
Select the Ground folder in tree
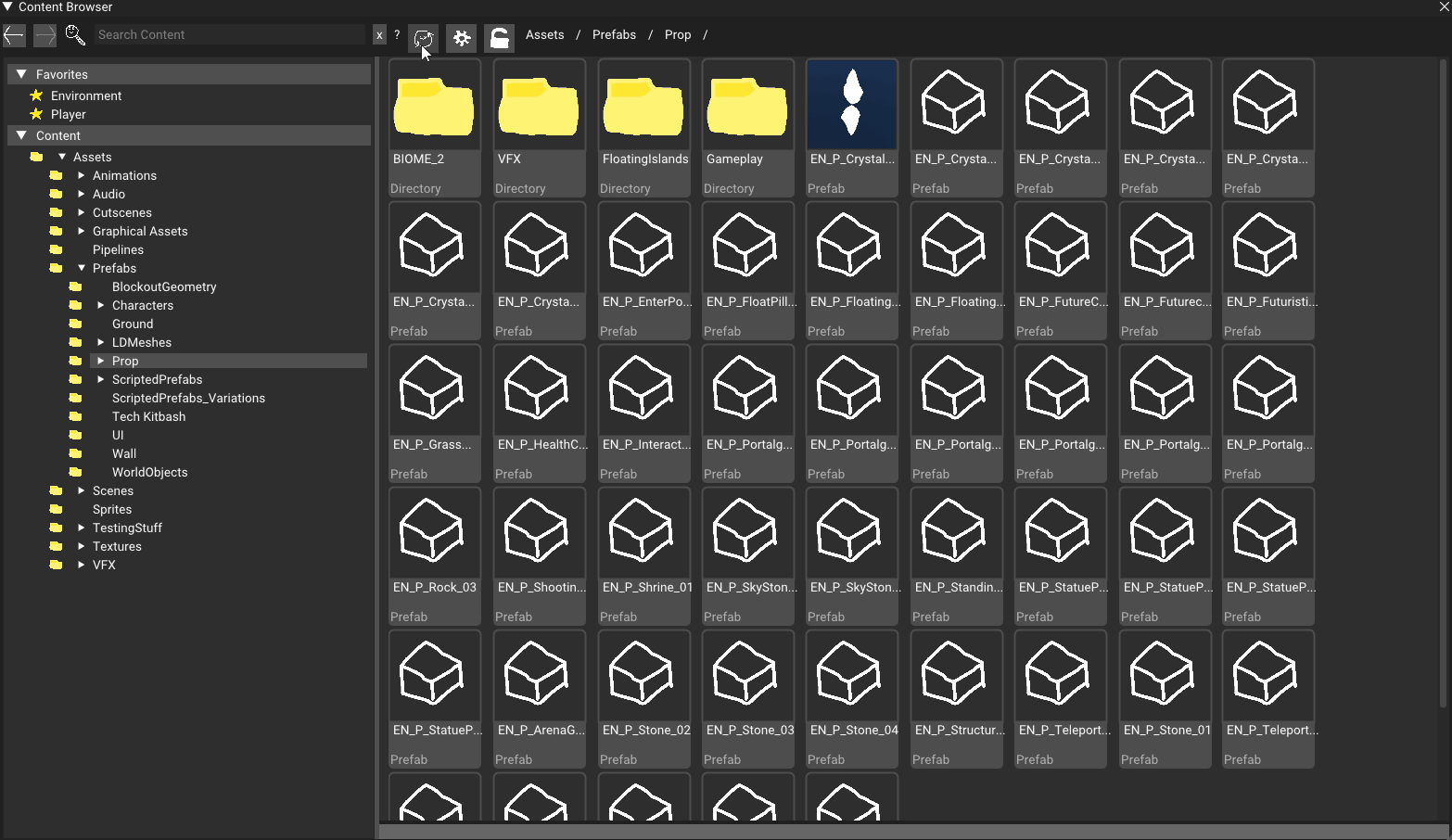click(x=133, y=324)
